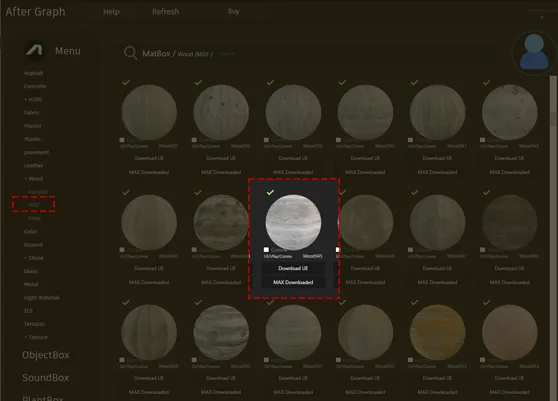The width and height of the screenshot is (558, 401).
Task: Open the user profile avatar
Action: pos(534,53)
